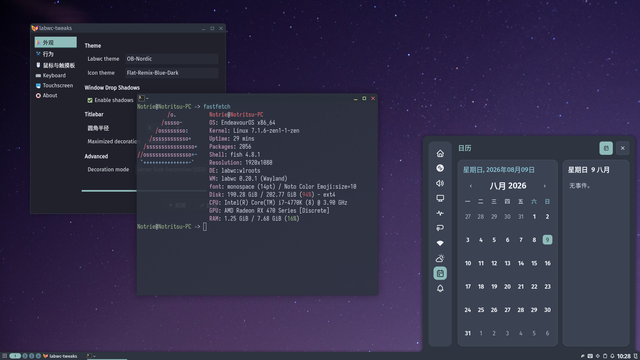The image size is (640, 360).
Task: Click the labwc-tweaks window title bar icon
Action: [x=35, y=28]
